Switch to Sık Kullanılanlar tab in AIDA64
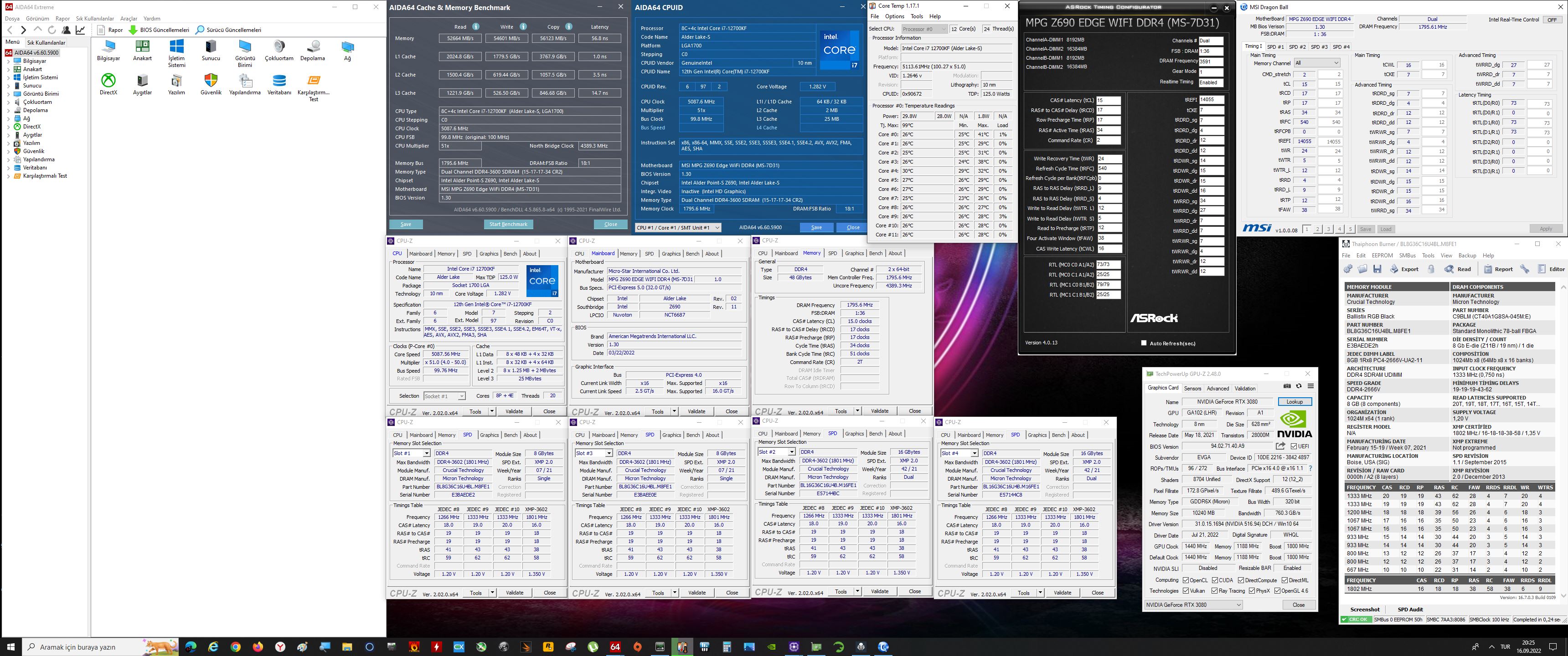1568x656 pixels. 46,43
